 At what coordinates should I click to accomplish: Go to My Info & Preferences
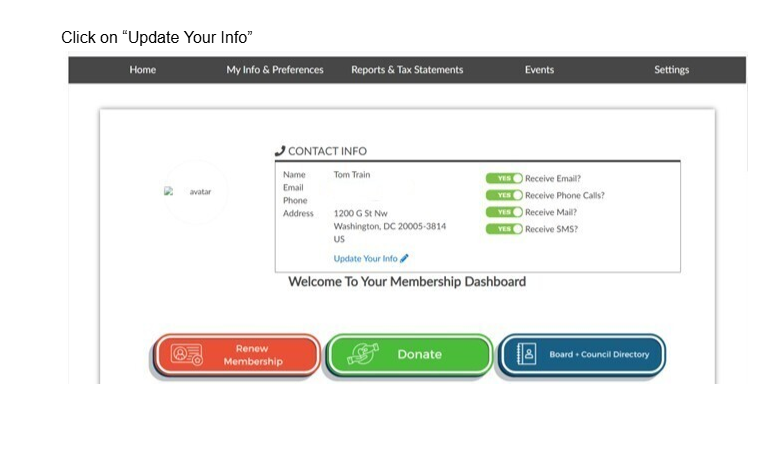click(x=275, y=70)
